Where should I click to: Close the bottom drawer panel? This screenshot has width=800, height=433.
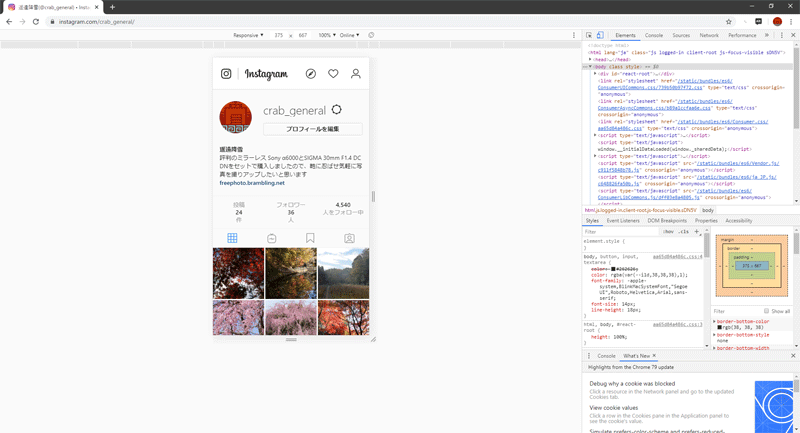[x=793, y=355]
